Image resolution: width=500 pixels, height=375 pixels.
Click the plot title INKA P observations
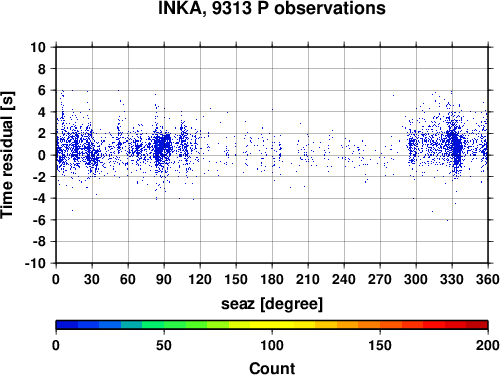tap(272, 8)
